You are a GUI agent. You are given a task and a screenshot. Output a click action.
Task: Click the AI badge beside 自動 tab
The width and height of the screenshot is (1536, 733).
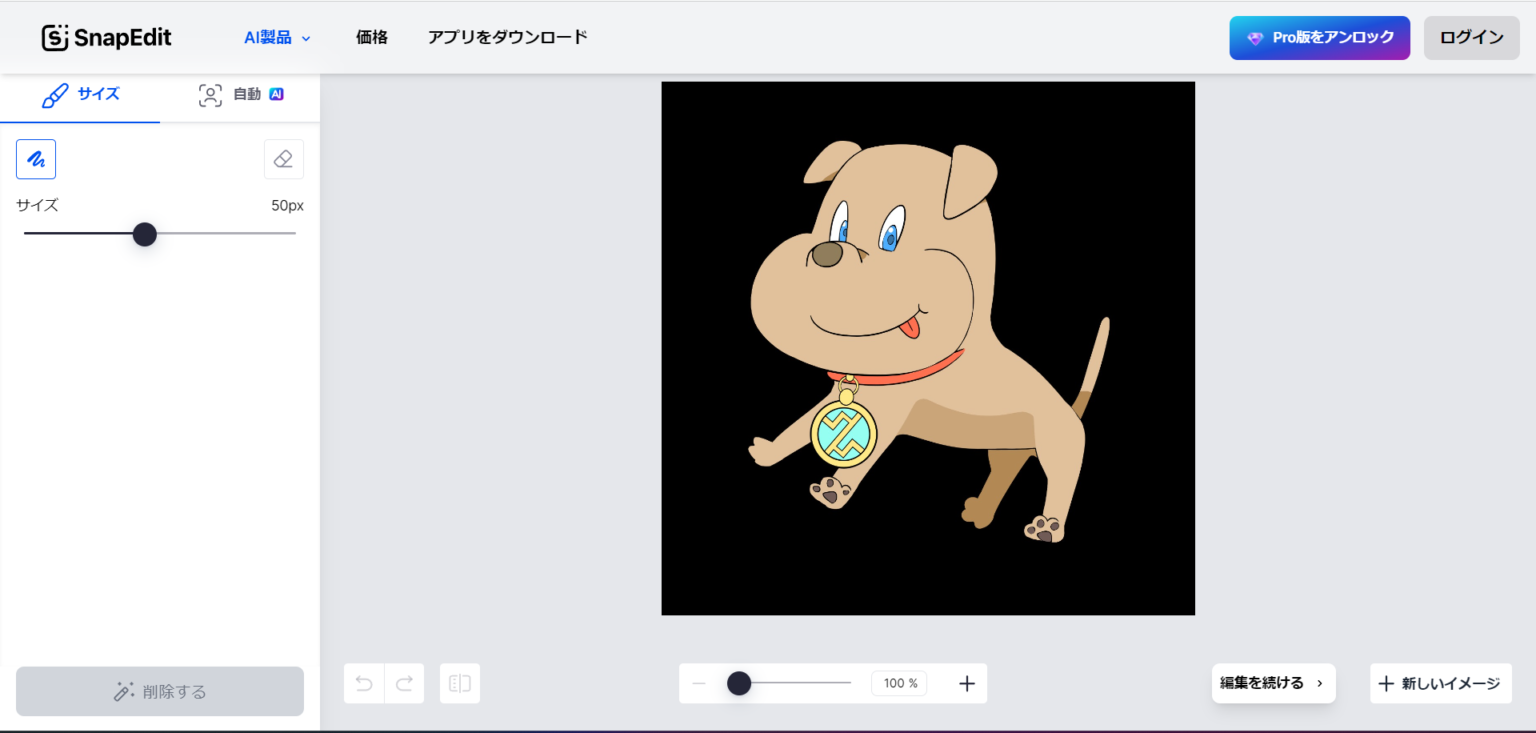point(275,94)
